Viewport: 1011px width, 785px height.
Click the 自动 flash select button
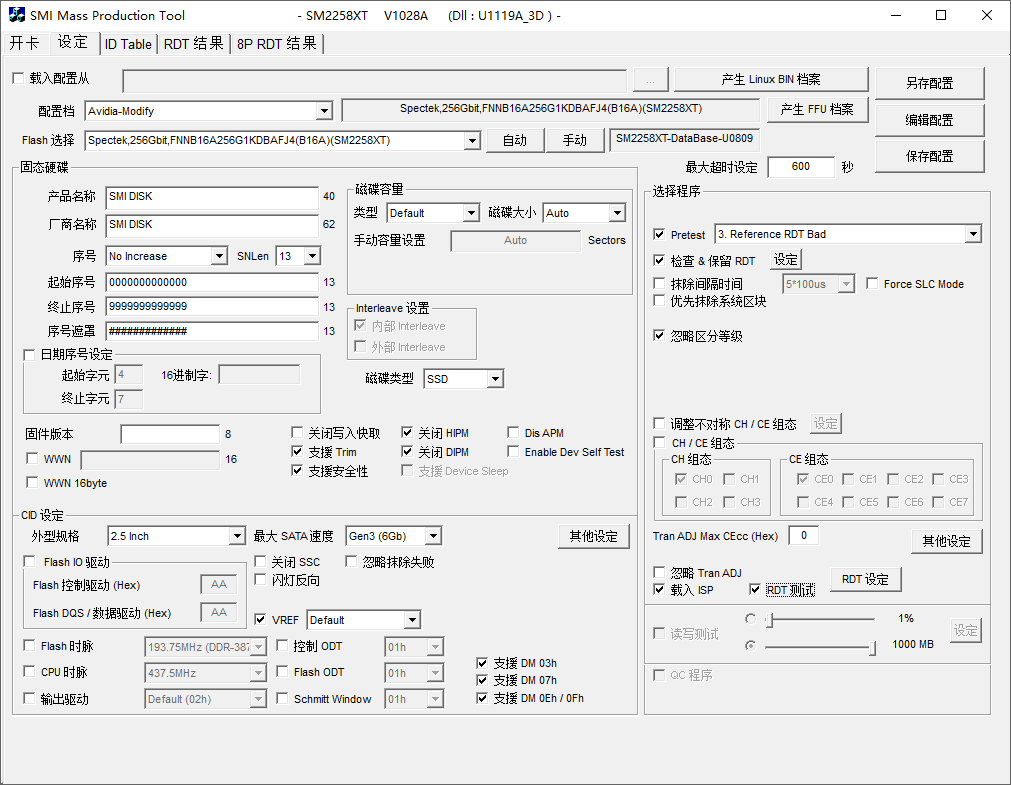pyautogui.click(x=514, y=140)
